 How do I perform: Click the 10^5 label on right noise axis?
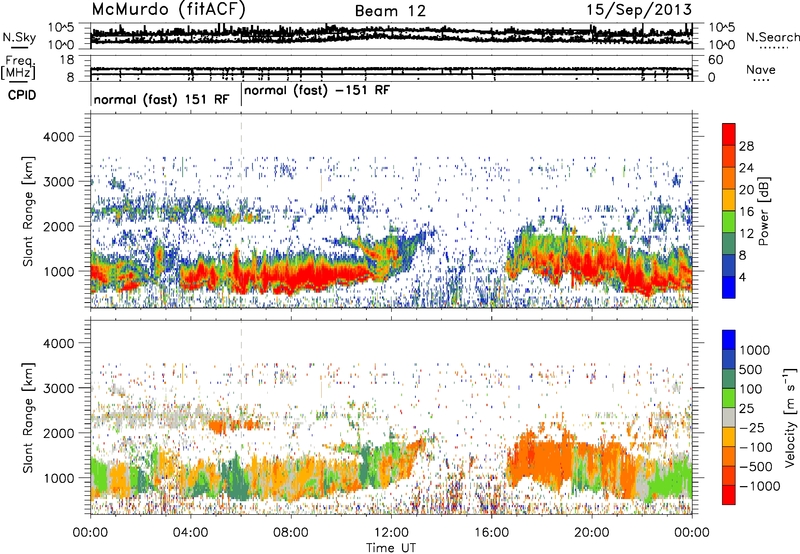tap(721, 28)
